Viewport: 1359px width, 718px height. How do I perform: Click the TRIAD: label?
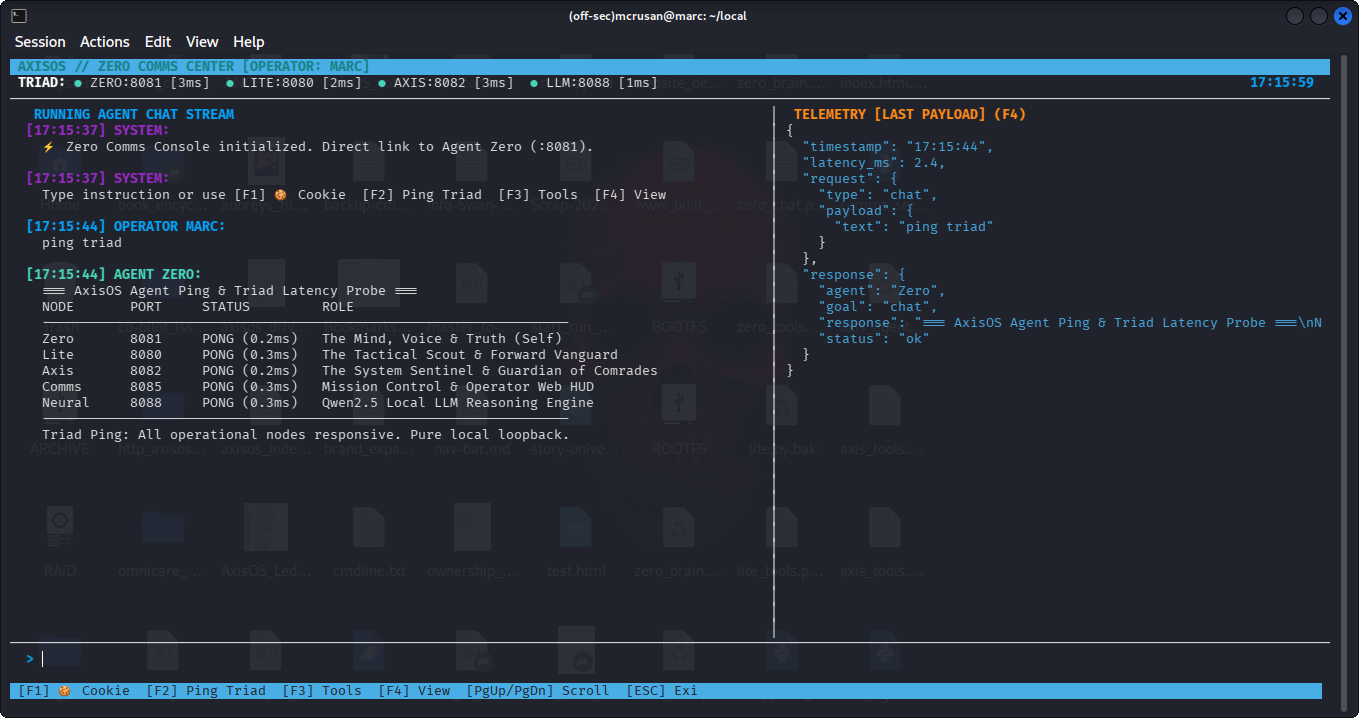pyautogui.click(x=42, y=83)
